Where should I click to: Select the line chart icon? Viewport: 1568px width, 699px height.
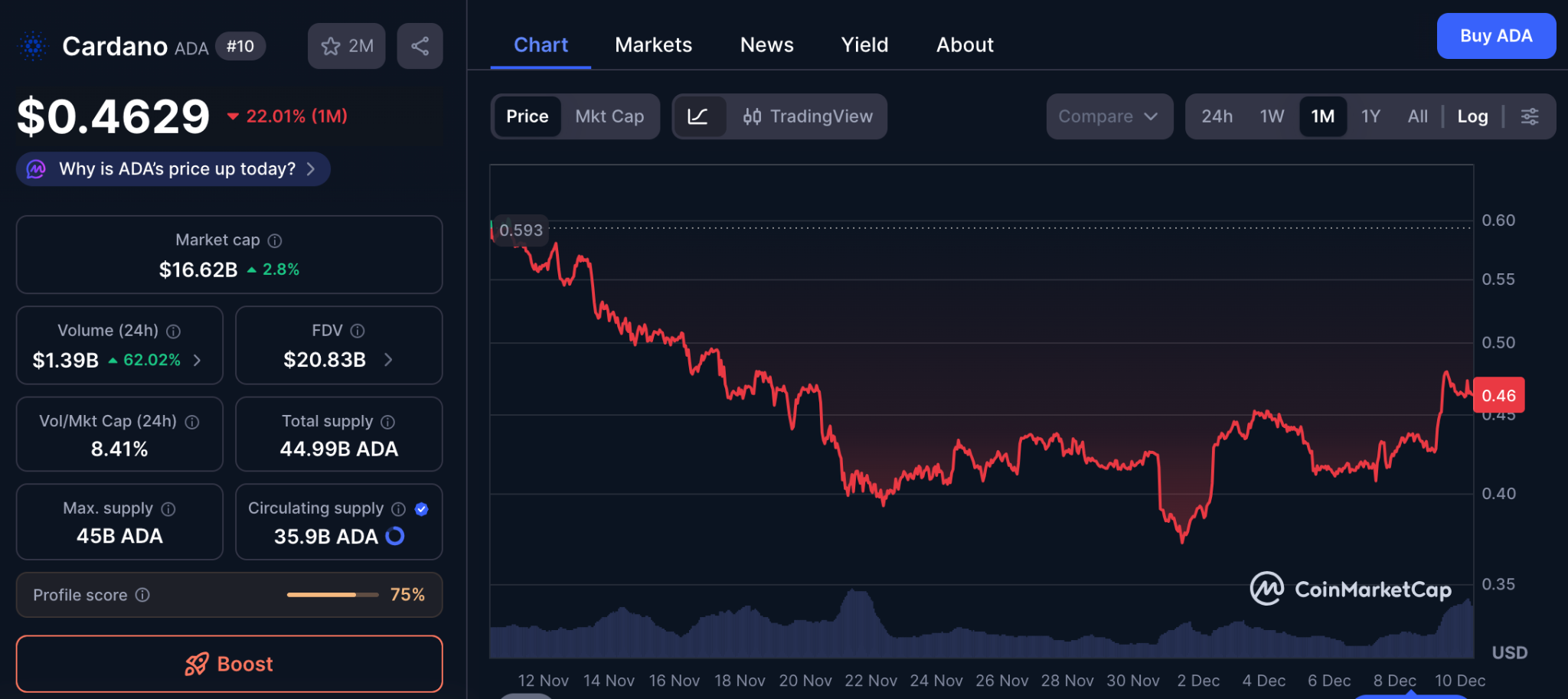(x=697, y=116)
